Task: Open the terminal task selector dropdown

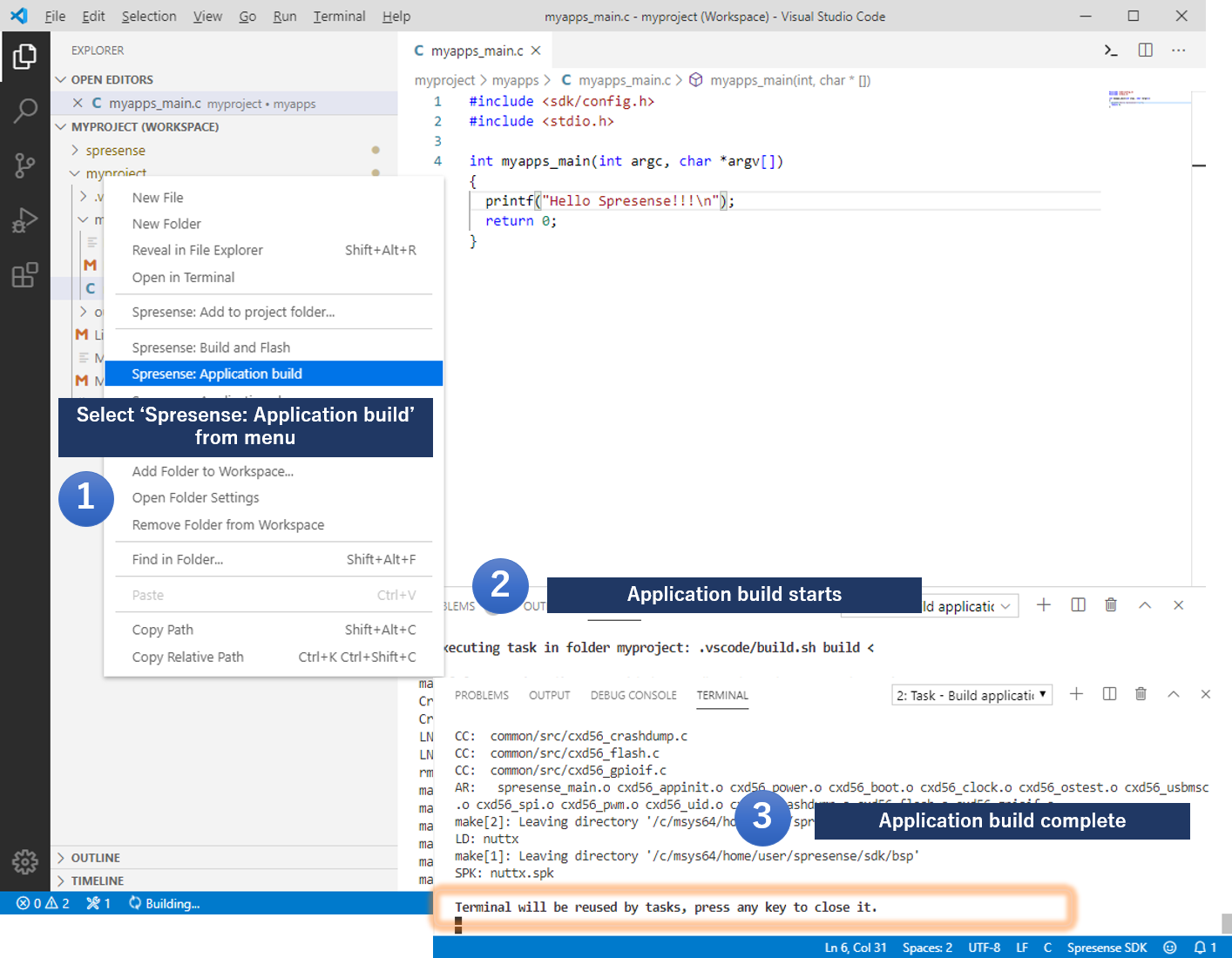Action: pyautogui.click(x=971, y=695)
